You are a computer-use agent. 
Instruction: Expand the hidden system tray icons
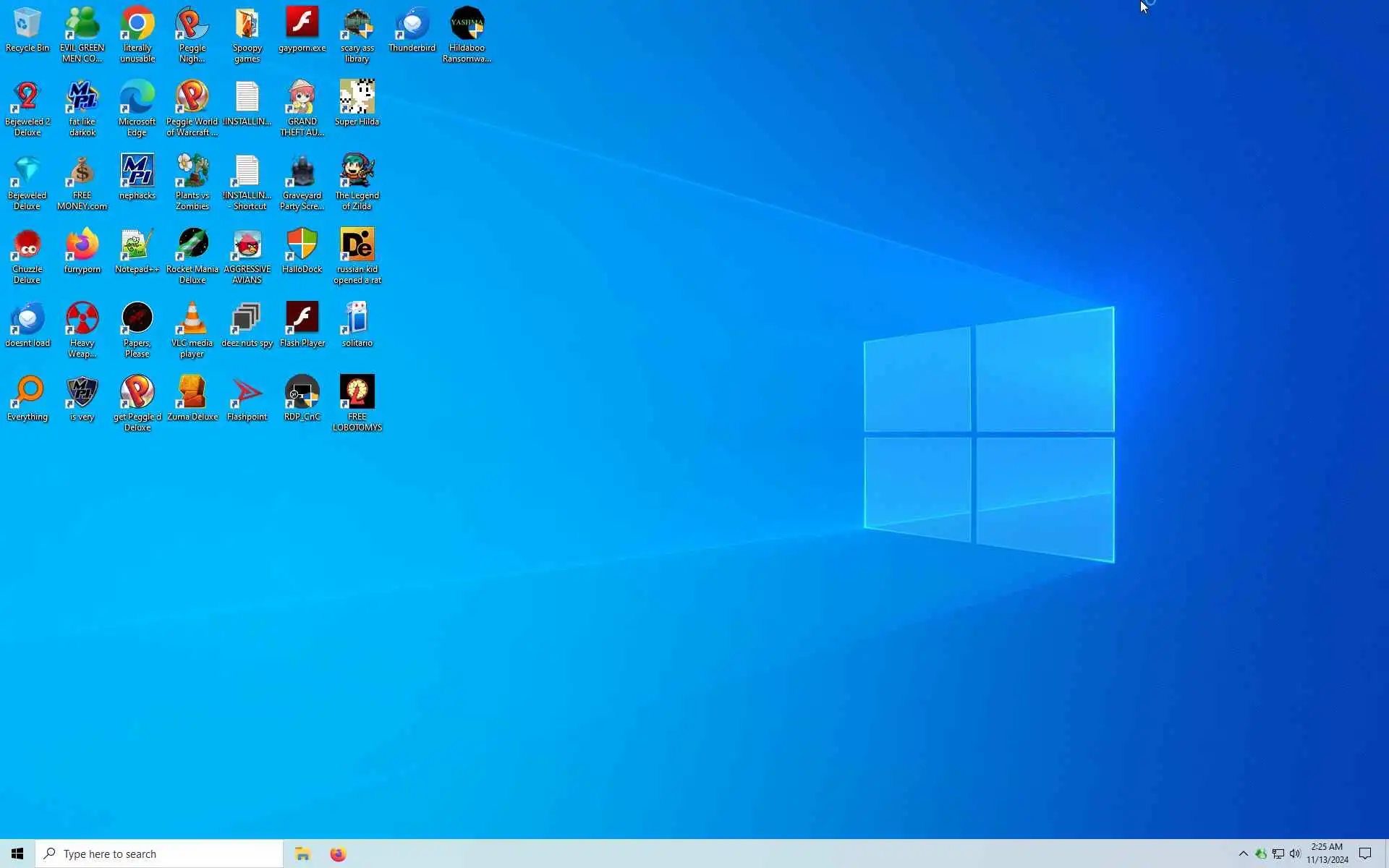pyautogui.click(x=1243, y=854)
